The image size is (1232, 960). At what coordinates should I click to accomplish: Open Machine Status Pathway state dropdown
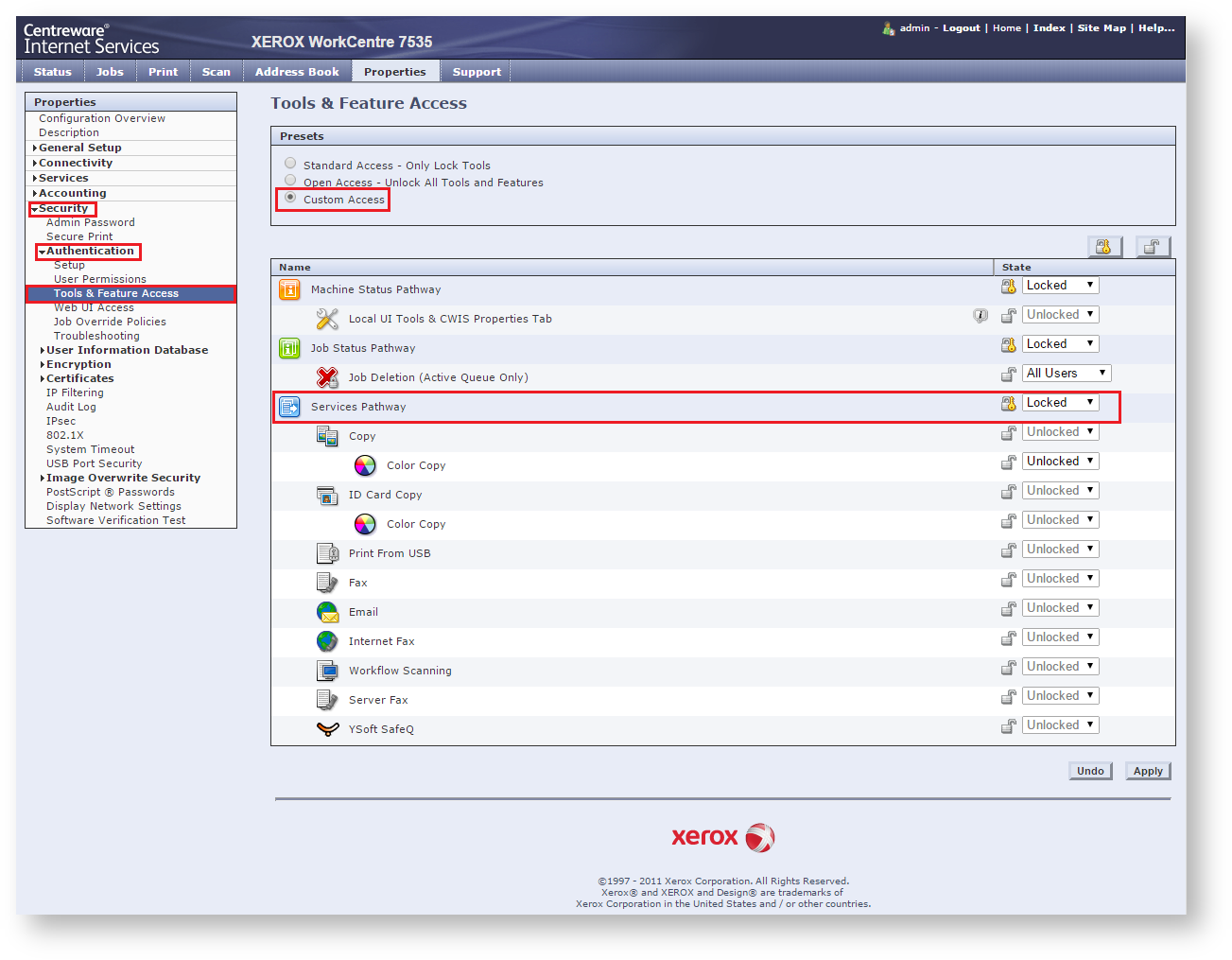pyautogui.click(x=1061, y=285)
